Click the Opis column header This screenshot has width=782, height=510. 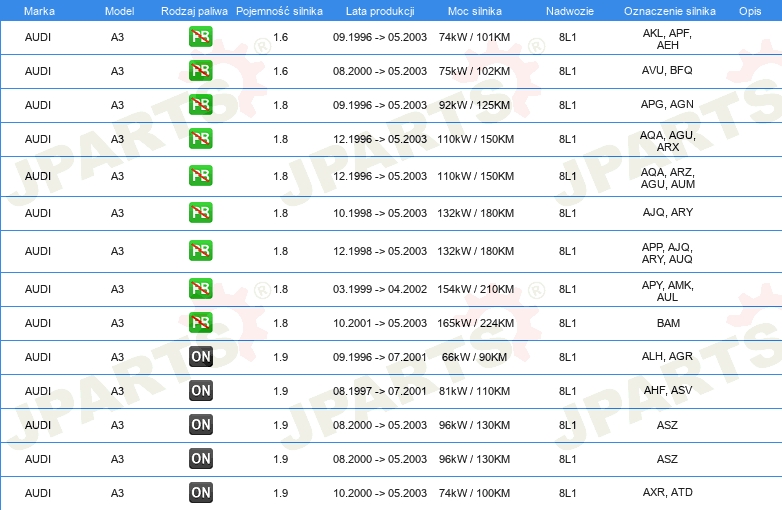click(x=750, y=11)
